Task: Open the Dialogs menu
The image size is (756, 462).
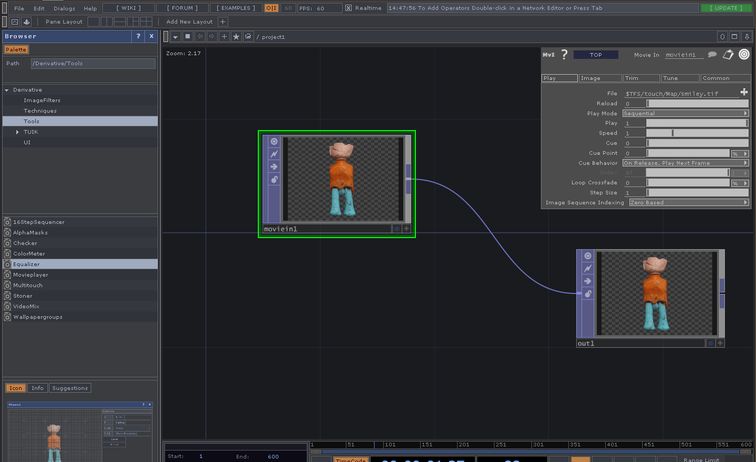Action: (64, 8)
